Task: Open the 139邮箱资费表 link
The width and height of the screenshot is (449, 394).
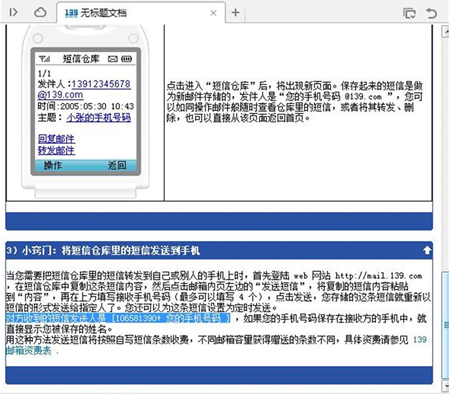Action: pyautogui.click(x=216, y=345)
